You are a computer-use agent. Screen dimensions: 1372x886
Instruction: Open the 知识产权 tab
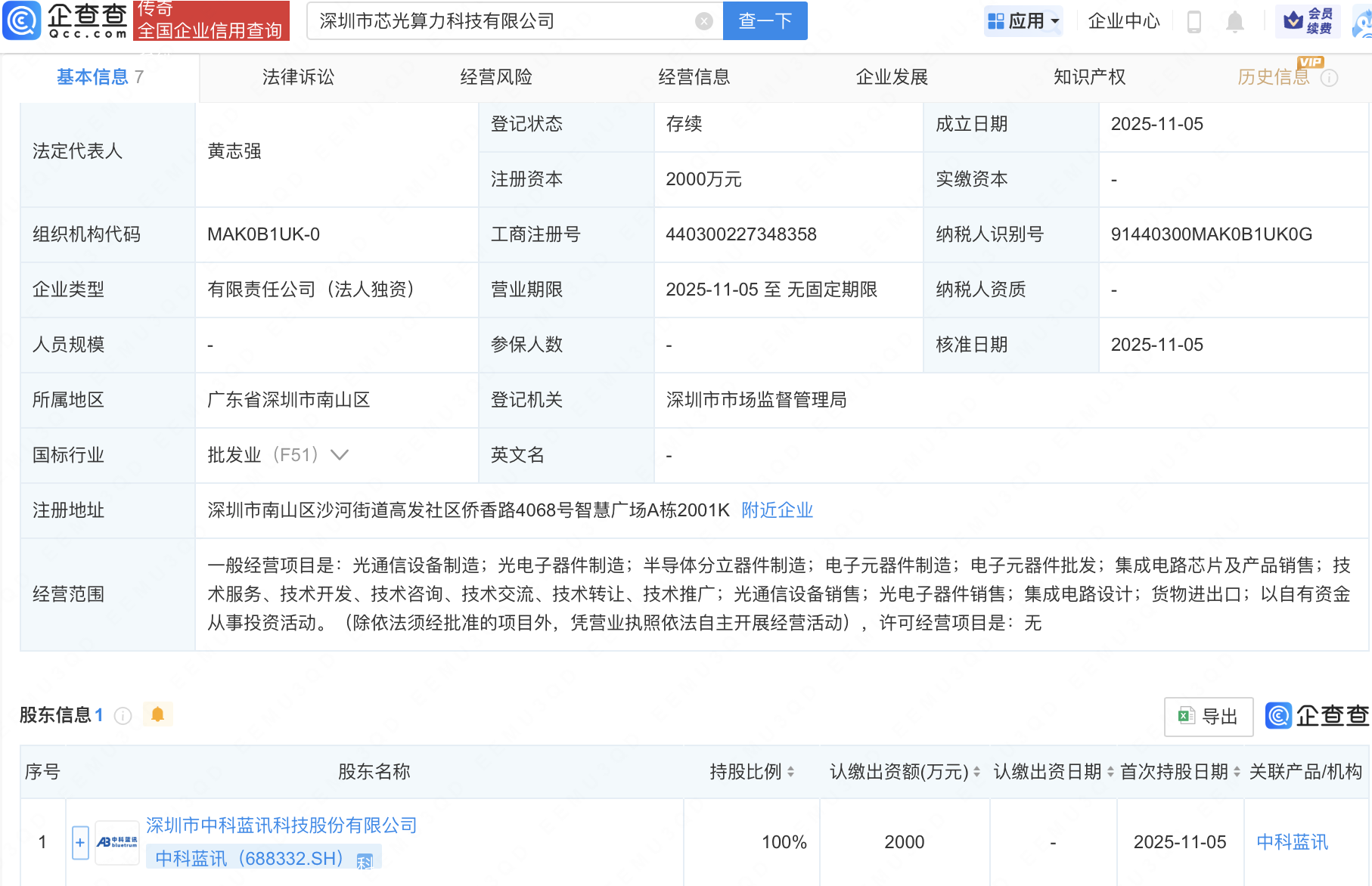1088,76
